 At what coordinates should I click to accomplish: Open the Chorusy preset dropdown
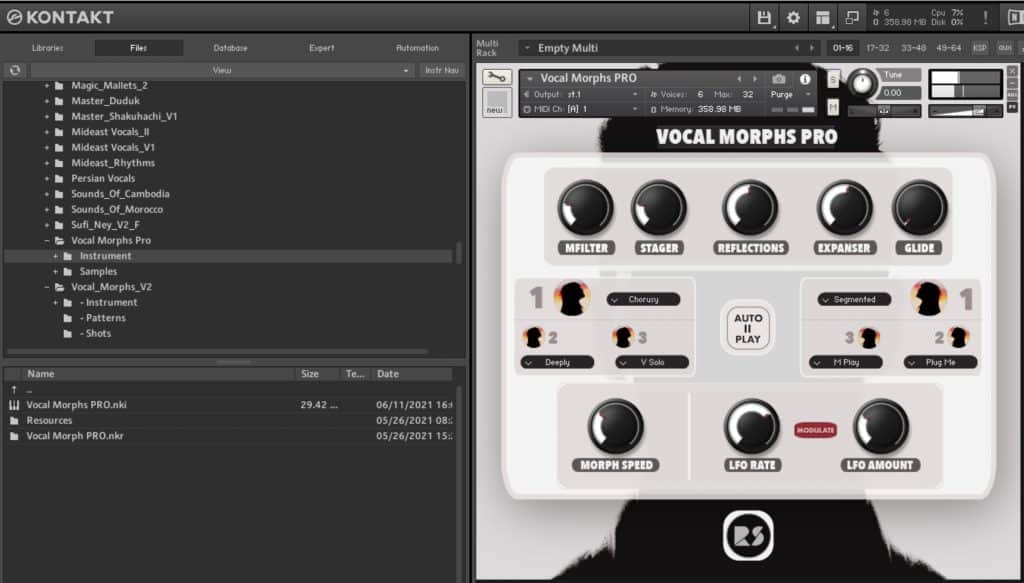(643, 300)
